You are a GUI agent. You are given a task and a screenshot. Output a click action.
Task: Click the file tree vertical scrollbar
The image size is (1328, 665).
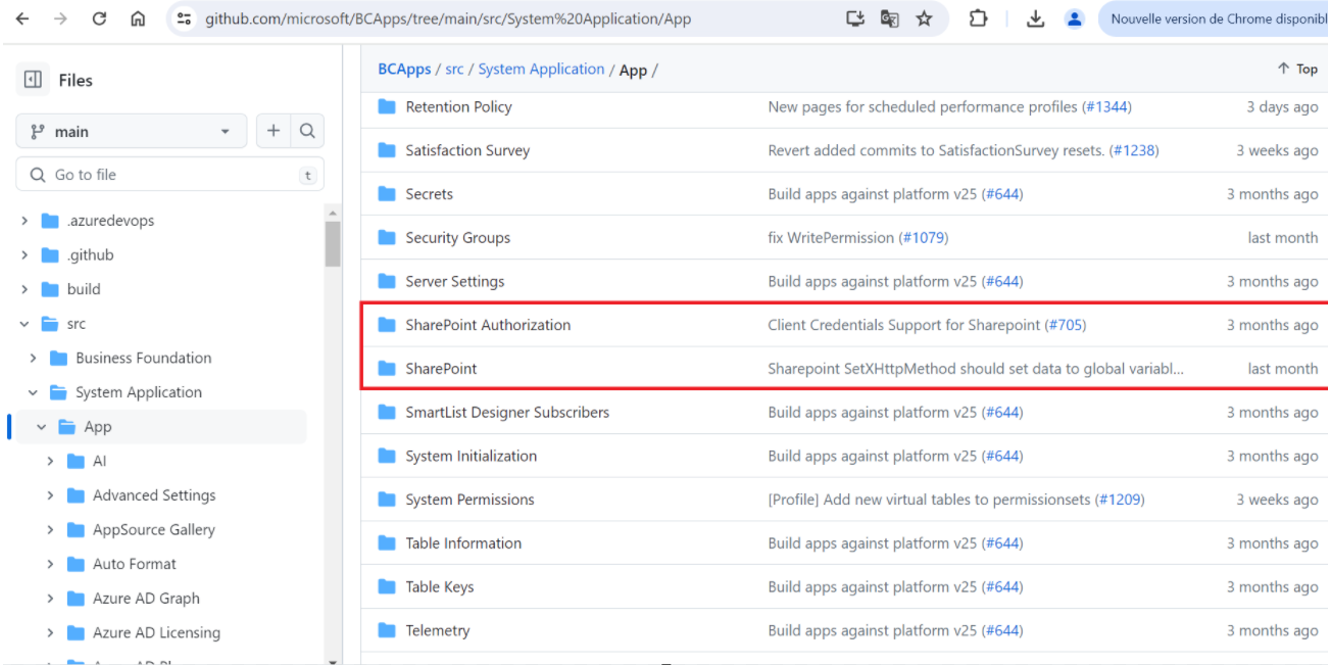pos(333,244)
